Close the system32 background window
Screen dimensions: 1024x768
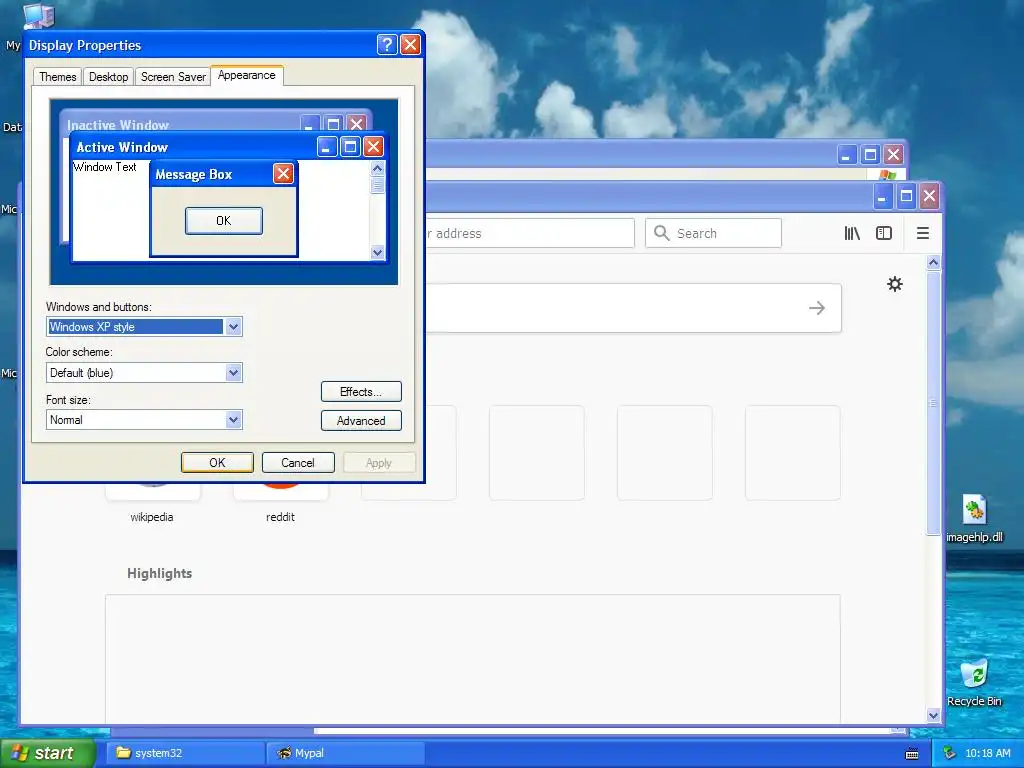[x=893, y=155]
